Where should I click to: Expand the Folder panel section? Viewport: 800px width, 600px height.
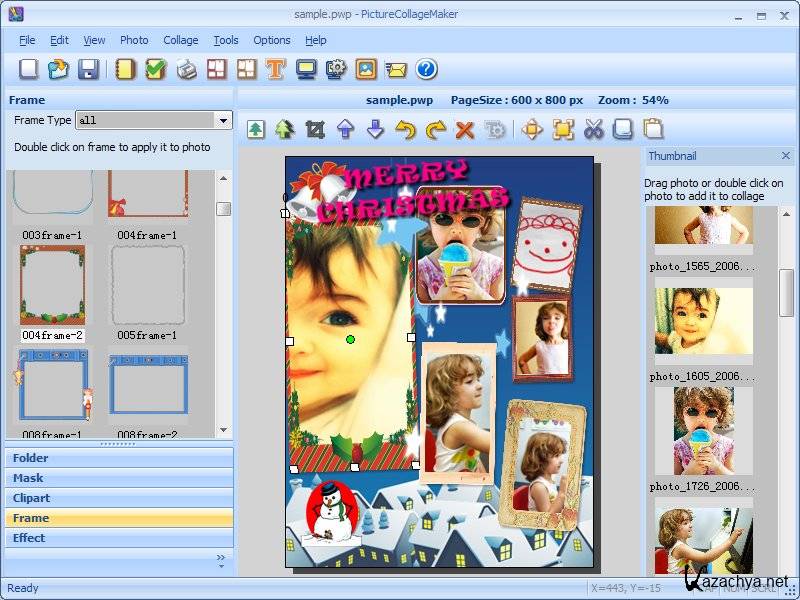point(118,458)
